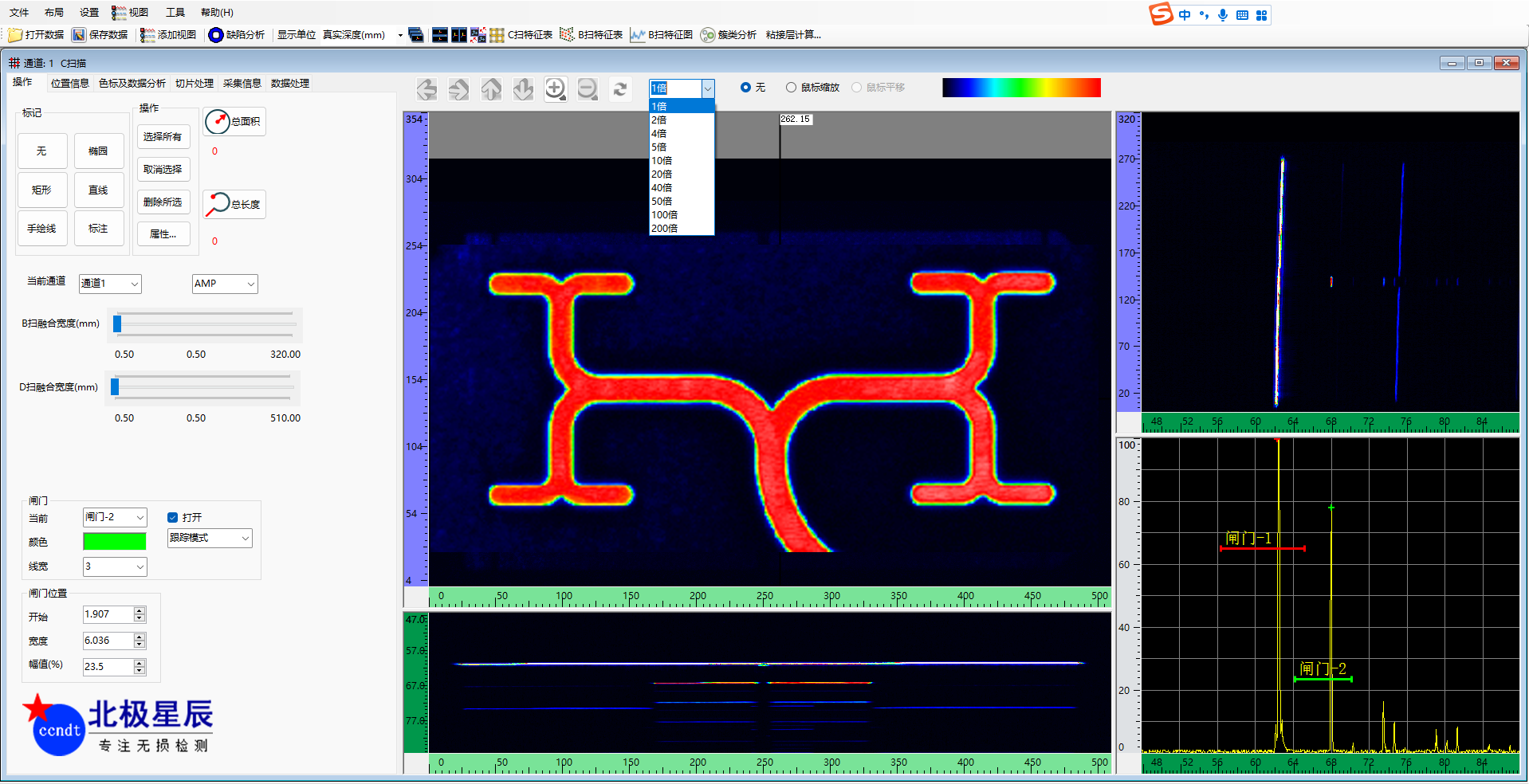Click 总面积 total area gauge button
This screenshot has height=784, width=1529.
tap(234, 122)
